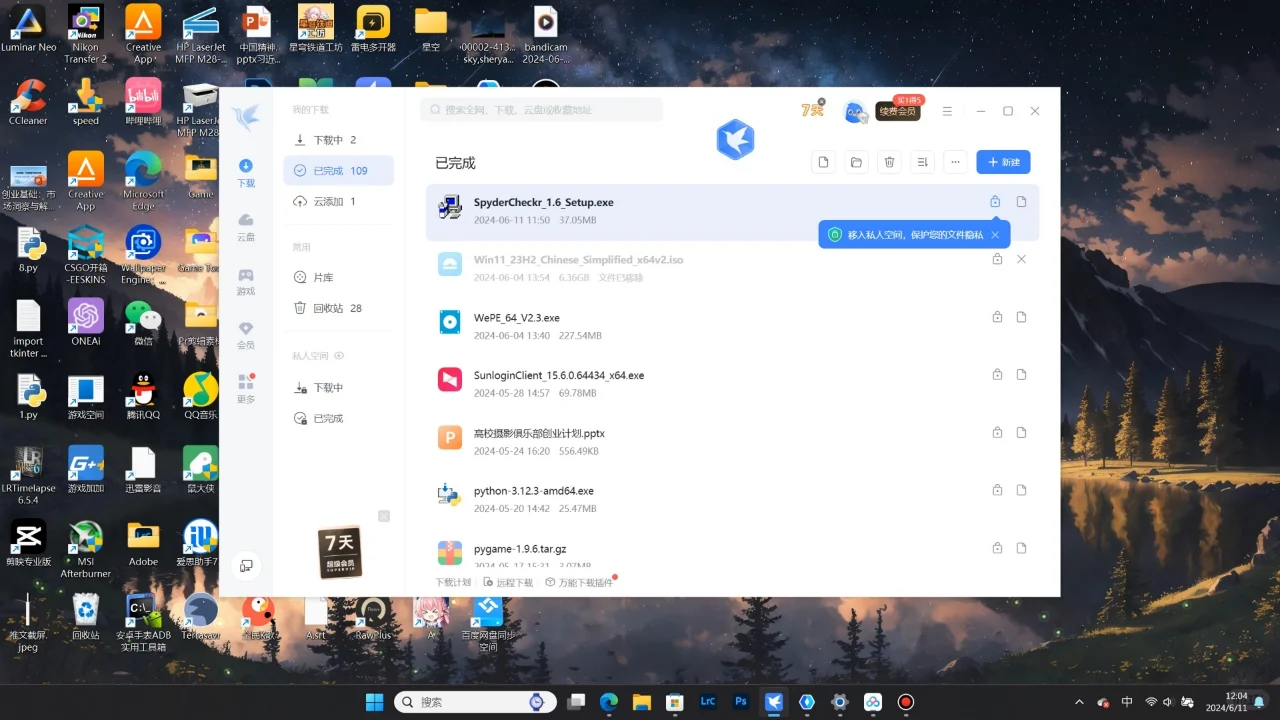Open the 片库 library
This screenshot has width=1280, height=720.
tap(338, 277)
